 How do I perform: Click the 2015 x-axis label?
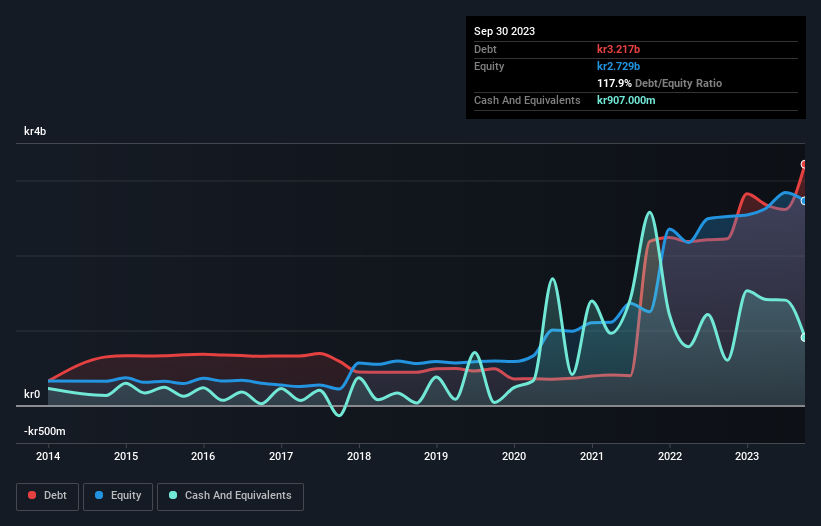[x=126, y=456]
